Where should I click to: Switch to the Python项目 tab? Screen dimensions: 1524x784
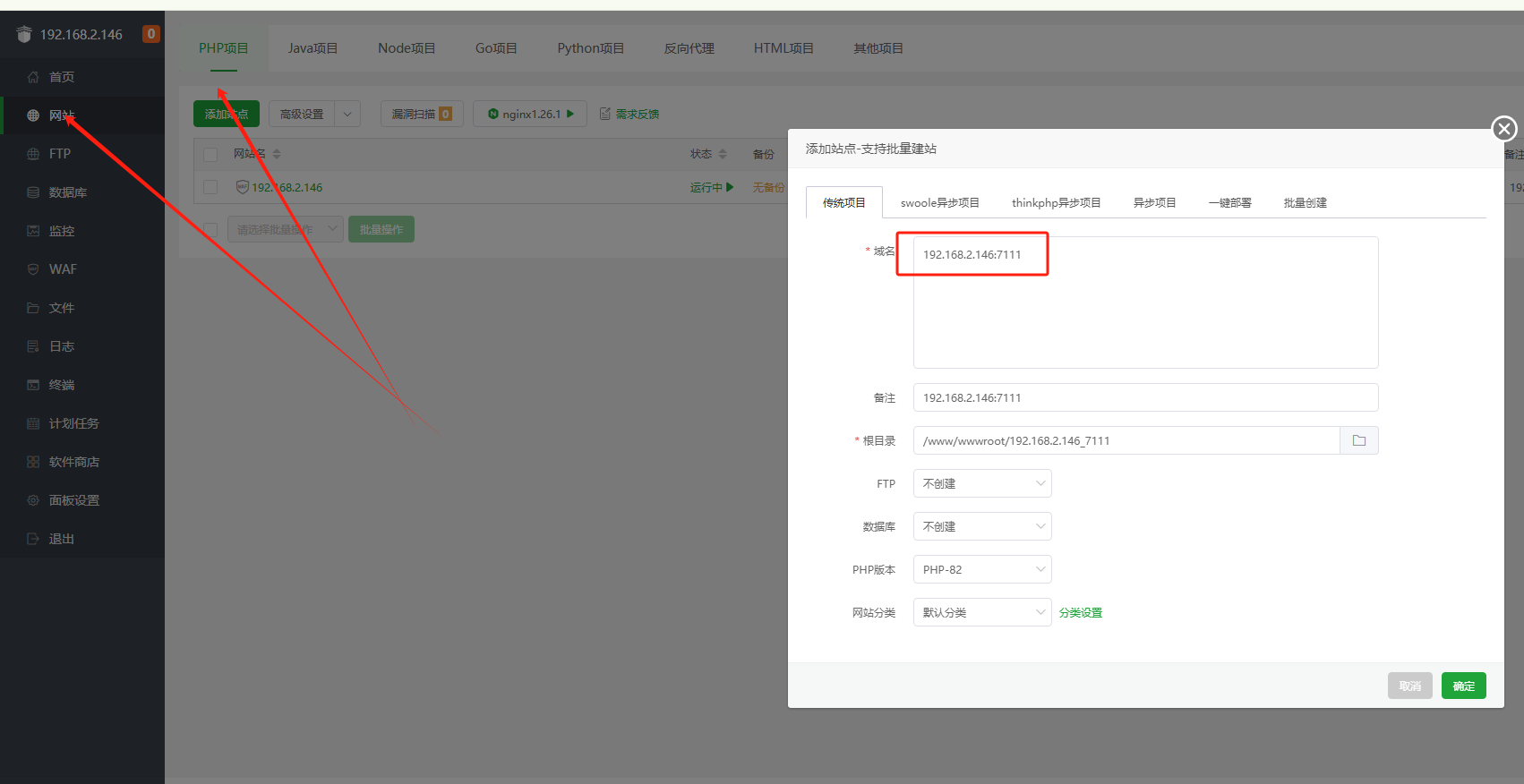tap(591, 48)
